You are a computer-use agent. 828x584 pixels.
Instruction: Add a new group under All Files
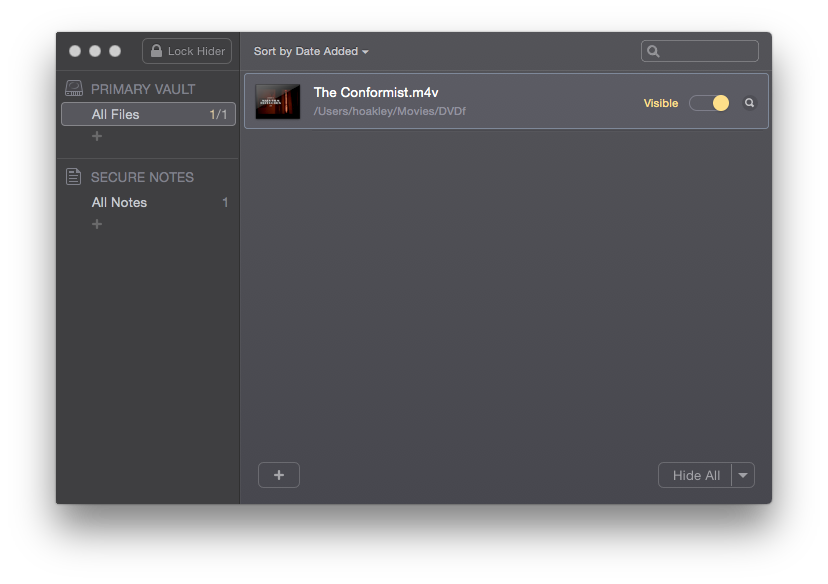tap(97, 136)
